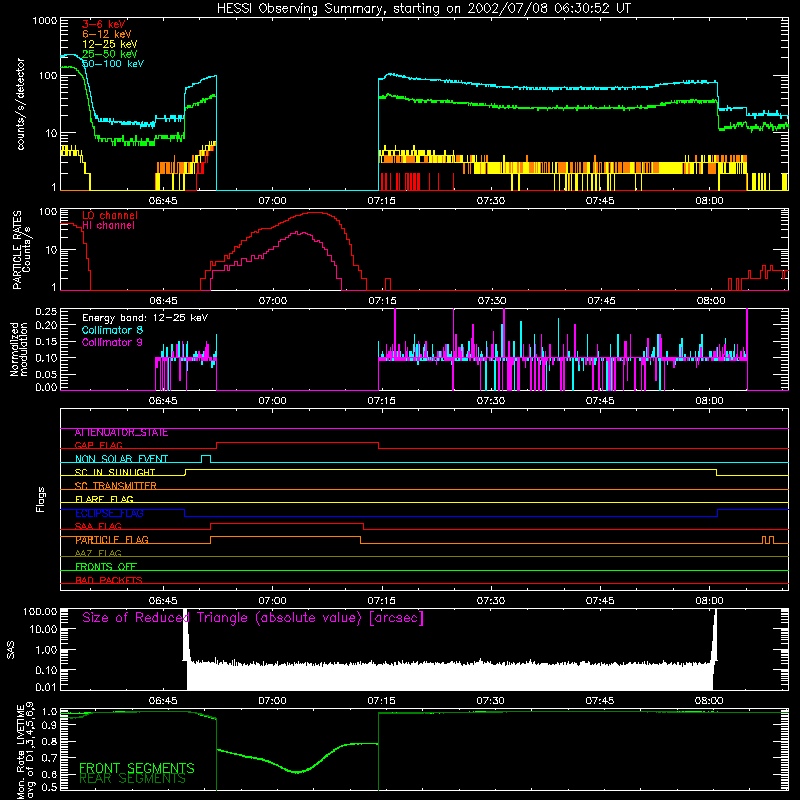The height and width of the screenshot is (800, 800).
Task: Select the GAP_FLAG row label
Action: (x=98, y=445)
